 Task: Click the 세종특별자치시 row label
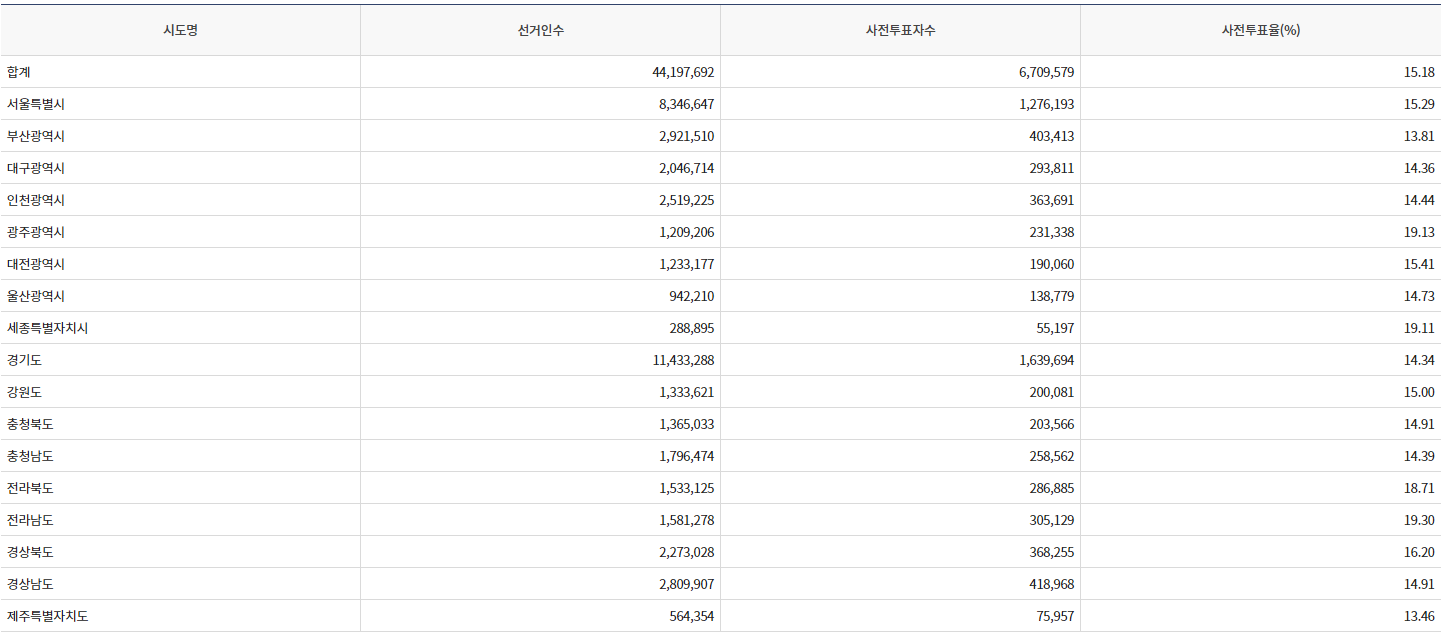(x=47, y=328)
